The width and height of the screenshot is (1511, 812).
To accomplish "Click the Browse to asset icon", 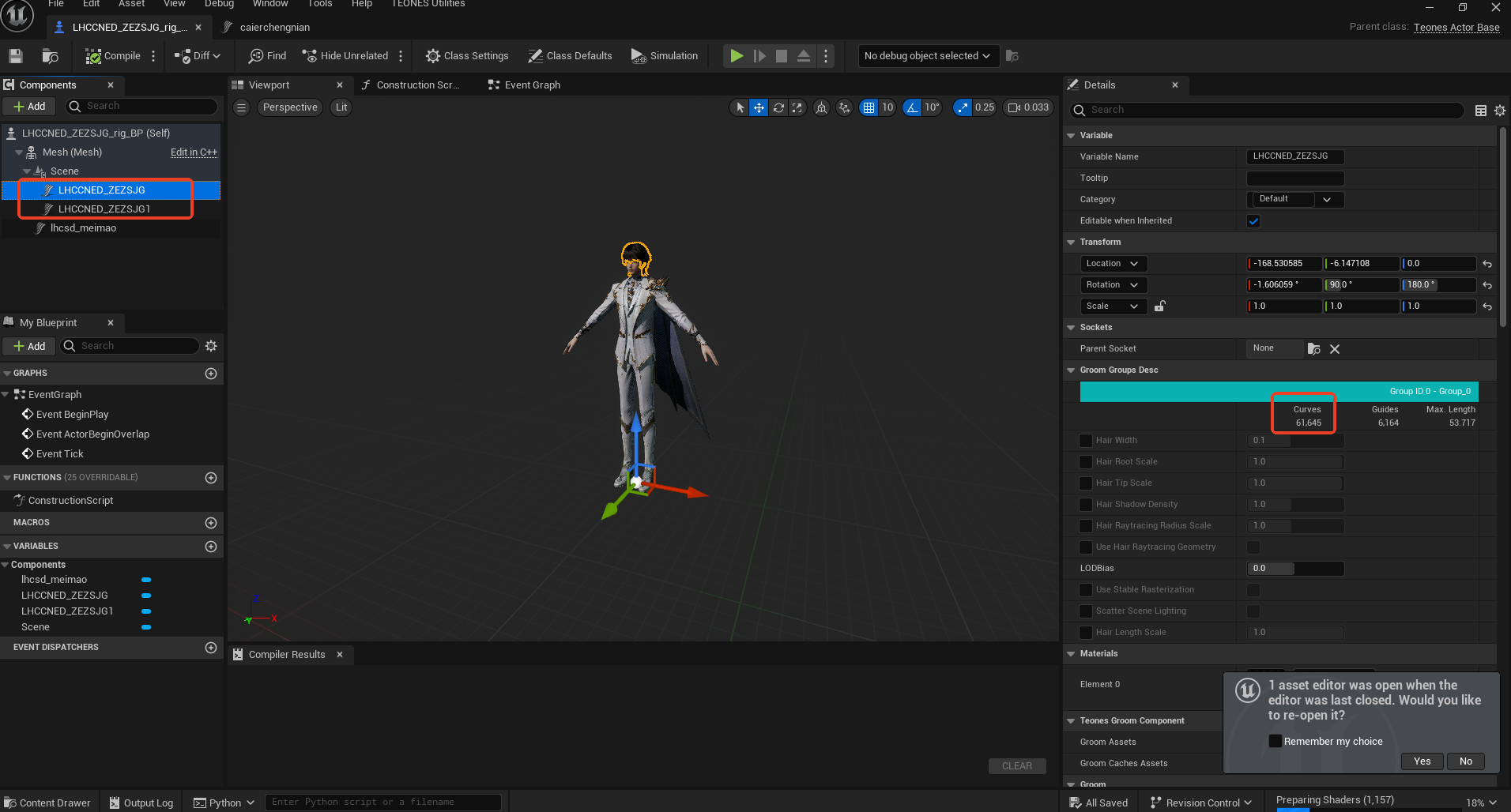I will click(51, 56).
